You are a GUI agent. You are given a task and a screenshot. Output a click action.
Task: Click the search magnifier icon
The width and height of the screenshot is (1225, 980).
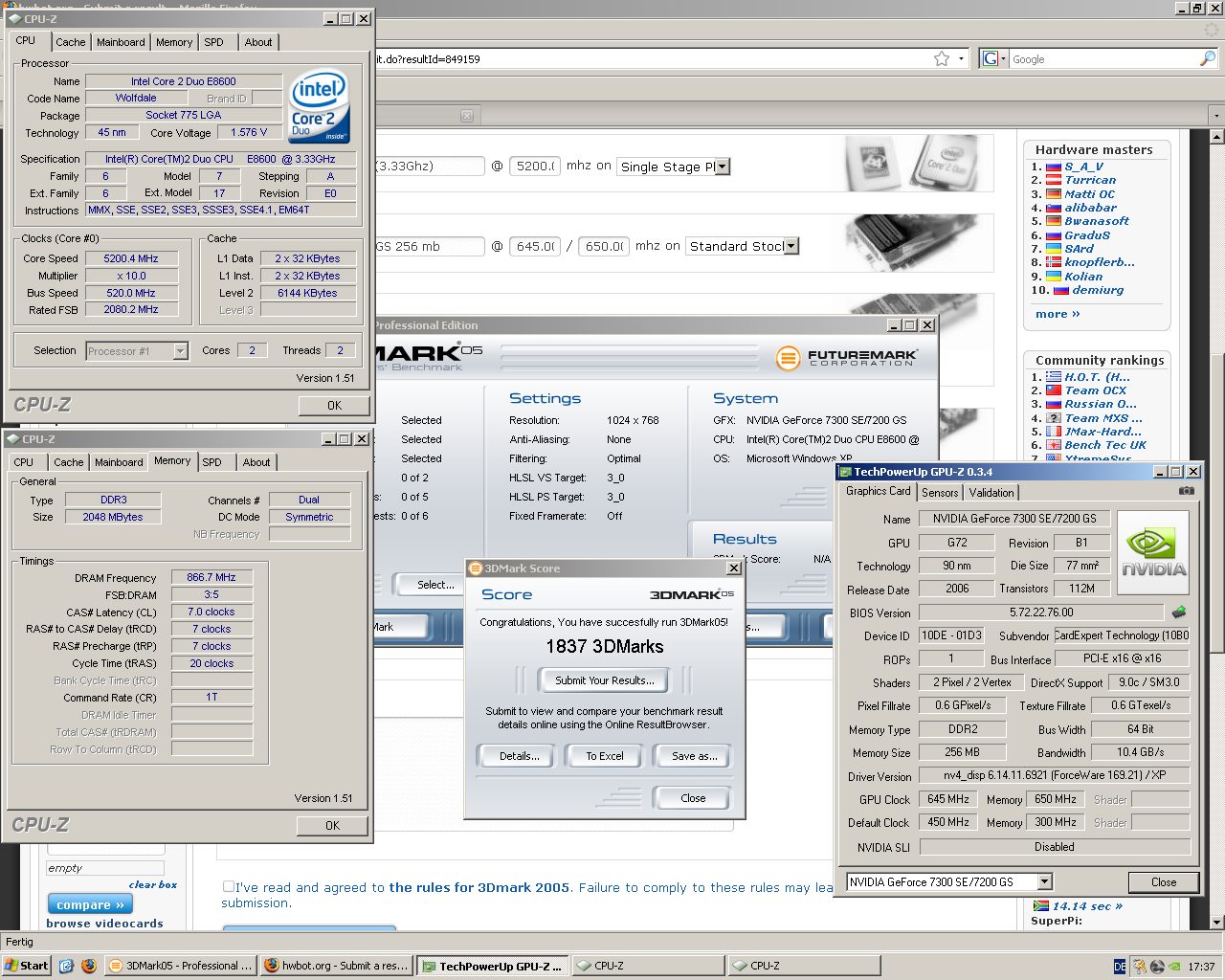(1207, 58)
